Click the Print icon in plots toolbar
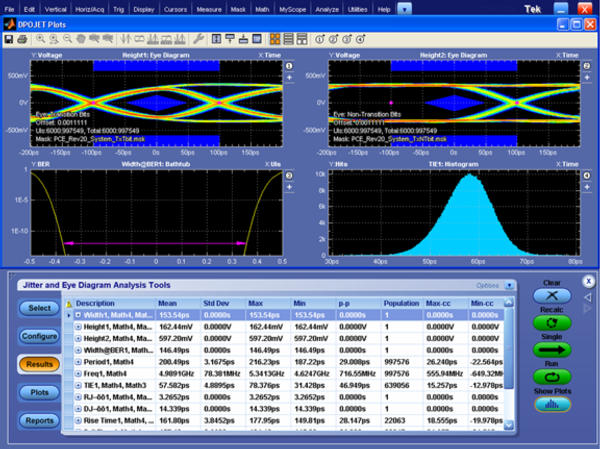Viewport: 600px width, 449px height. [x=21, y=39]
